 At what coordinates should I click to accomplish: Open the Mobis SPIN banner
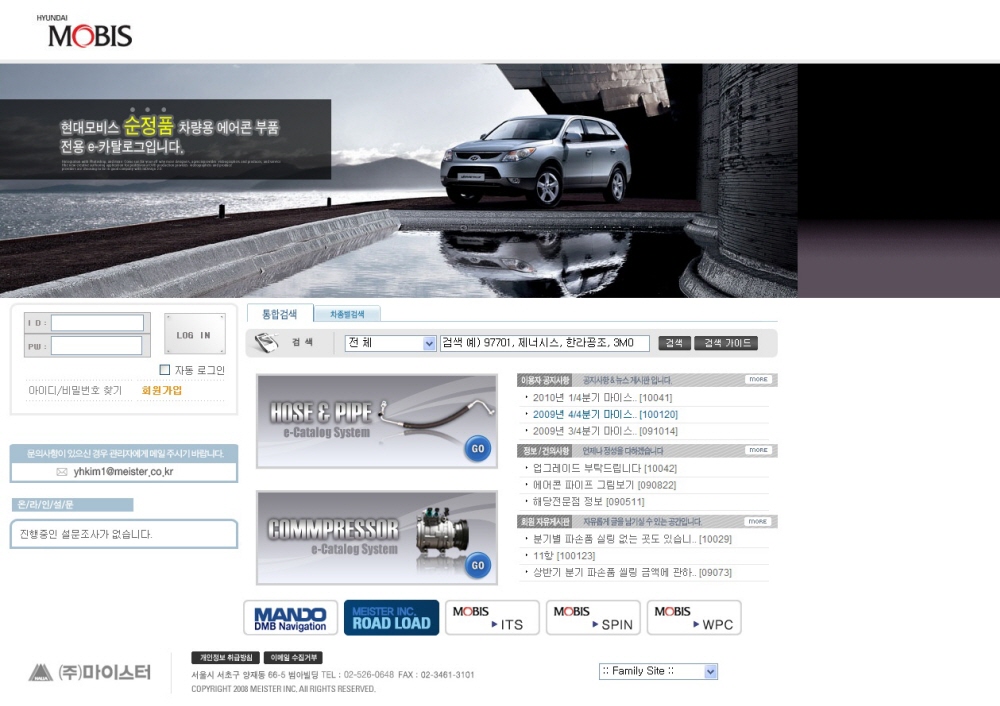pyautogui.click(x=593, y=618)
